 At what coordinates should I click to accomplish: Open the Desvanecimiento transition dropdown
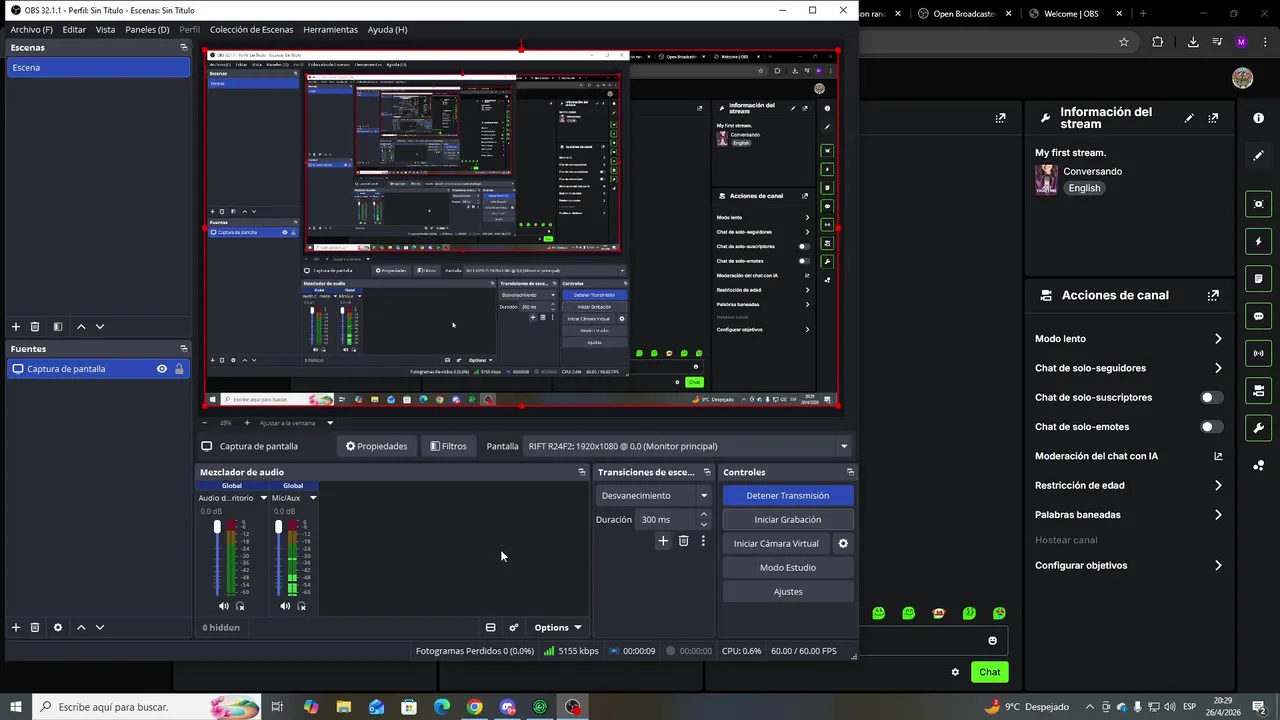654,495
